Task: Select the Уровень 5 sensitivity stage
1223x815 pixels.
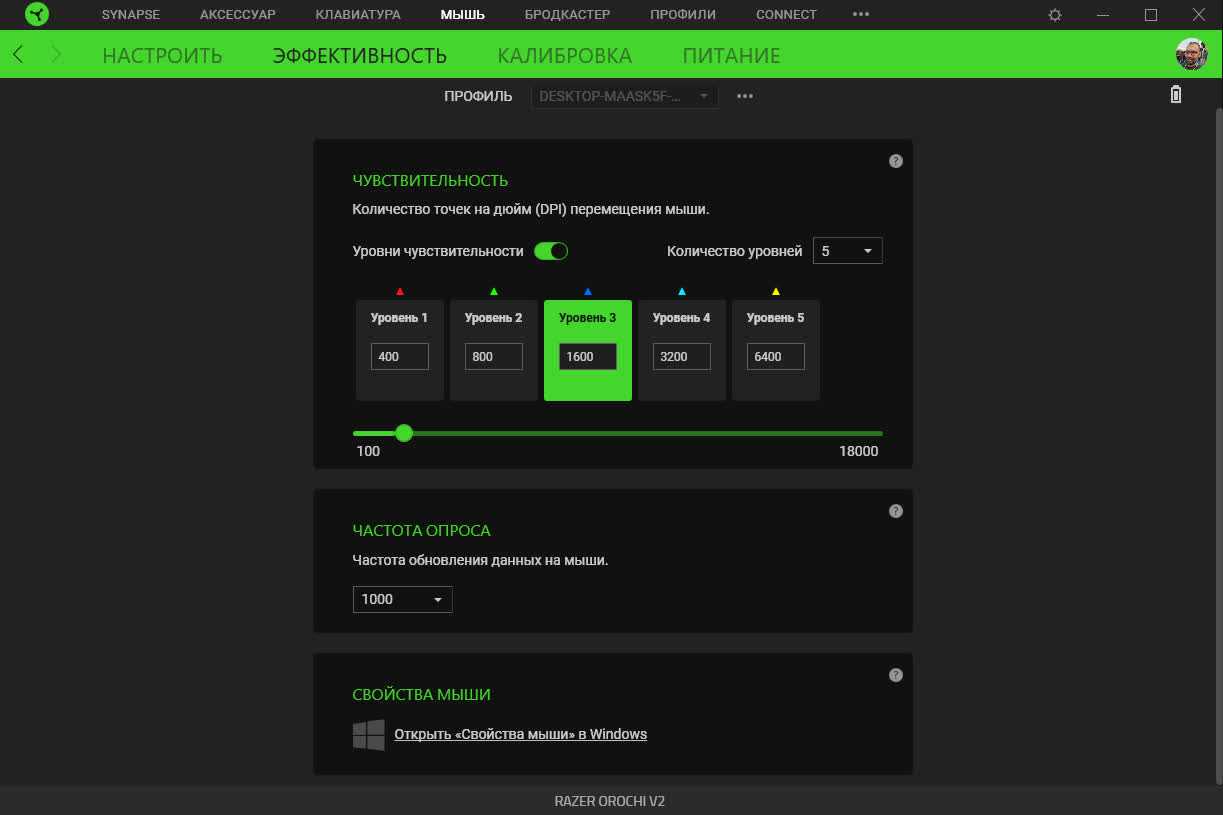Action: tap(775, 318)
